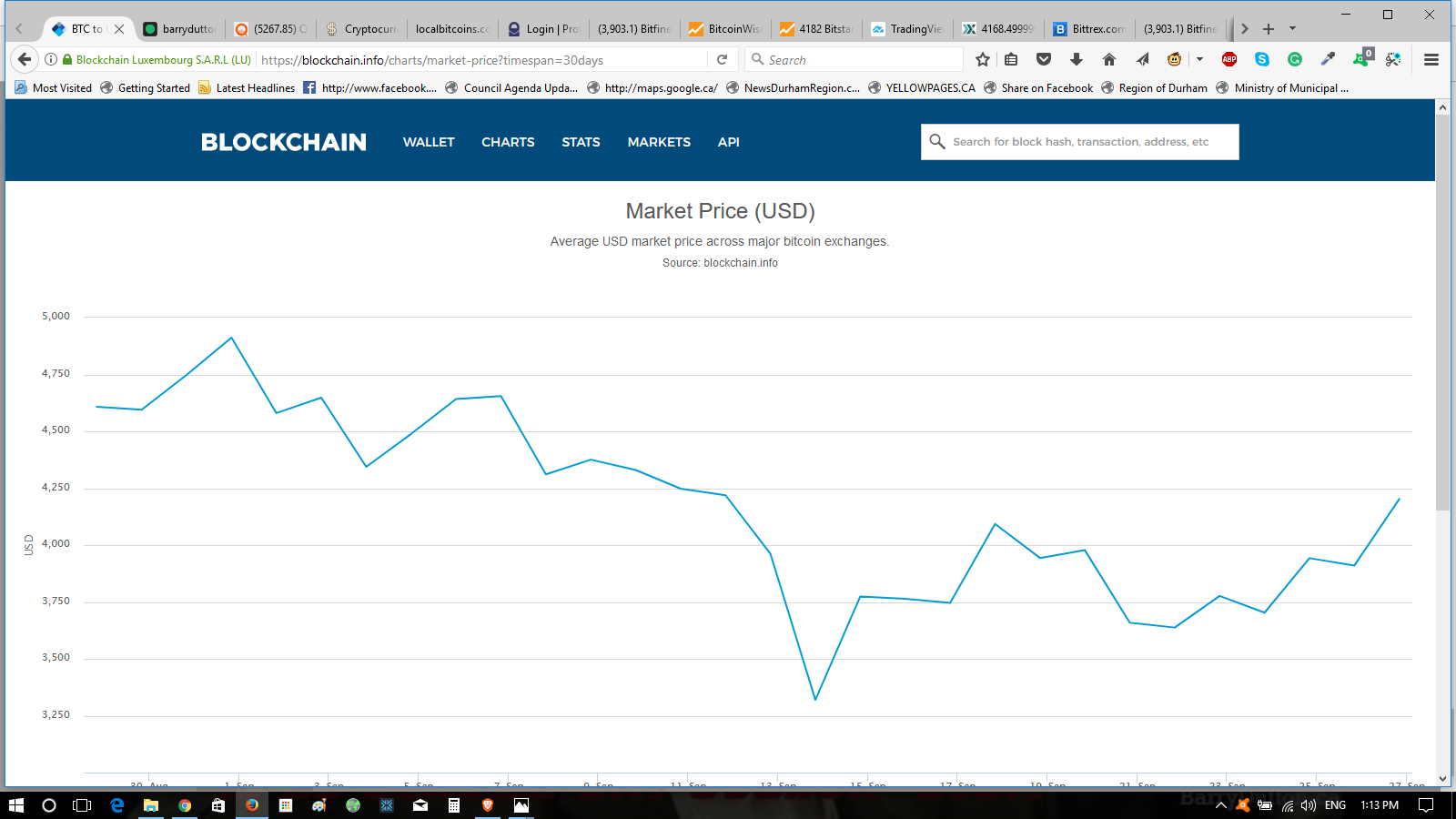Screen dimensions: 1456x819
Task: Expand the list all tabs dropdown
Action: click(1292, 29)
